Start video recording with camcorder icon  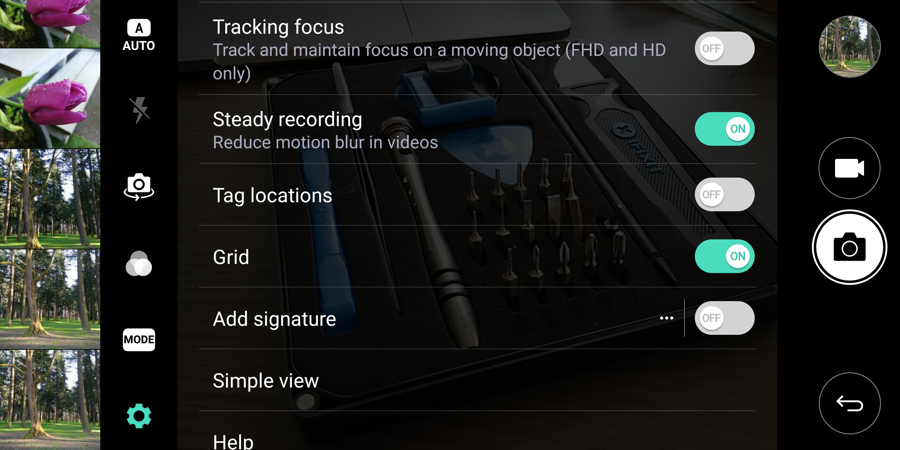(849, 168)
